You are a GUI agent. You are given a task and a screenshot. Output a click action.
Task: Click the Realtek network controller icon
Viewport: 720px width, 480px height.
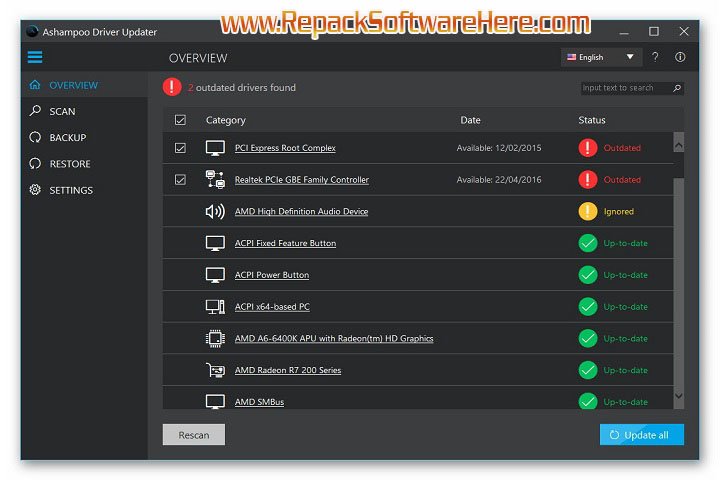point(215,180)
